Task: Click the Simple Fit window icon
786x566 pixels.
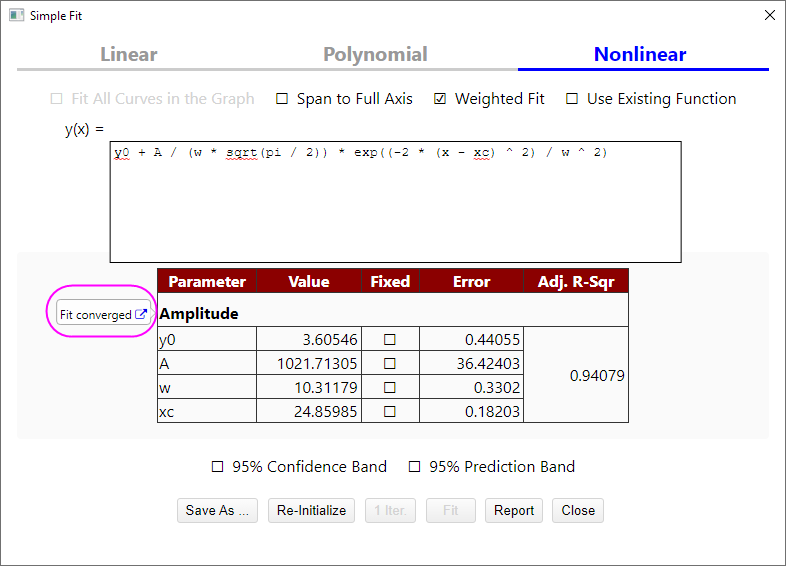Action: tap(16, 16)
